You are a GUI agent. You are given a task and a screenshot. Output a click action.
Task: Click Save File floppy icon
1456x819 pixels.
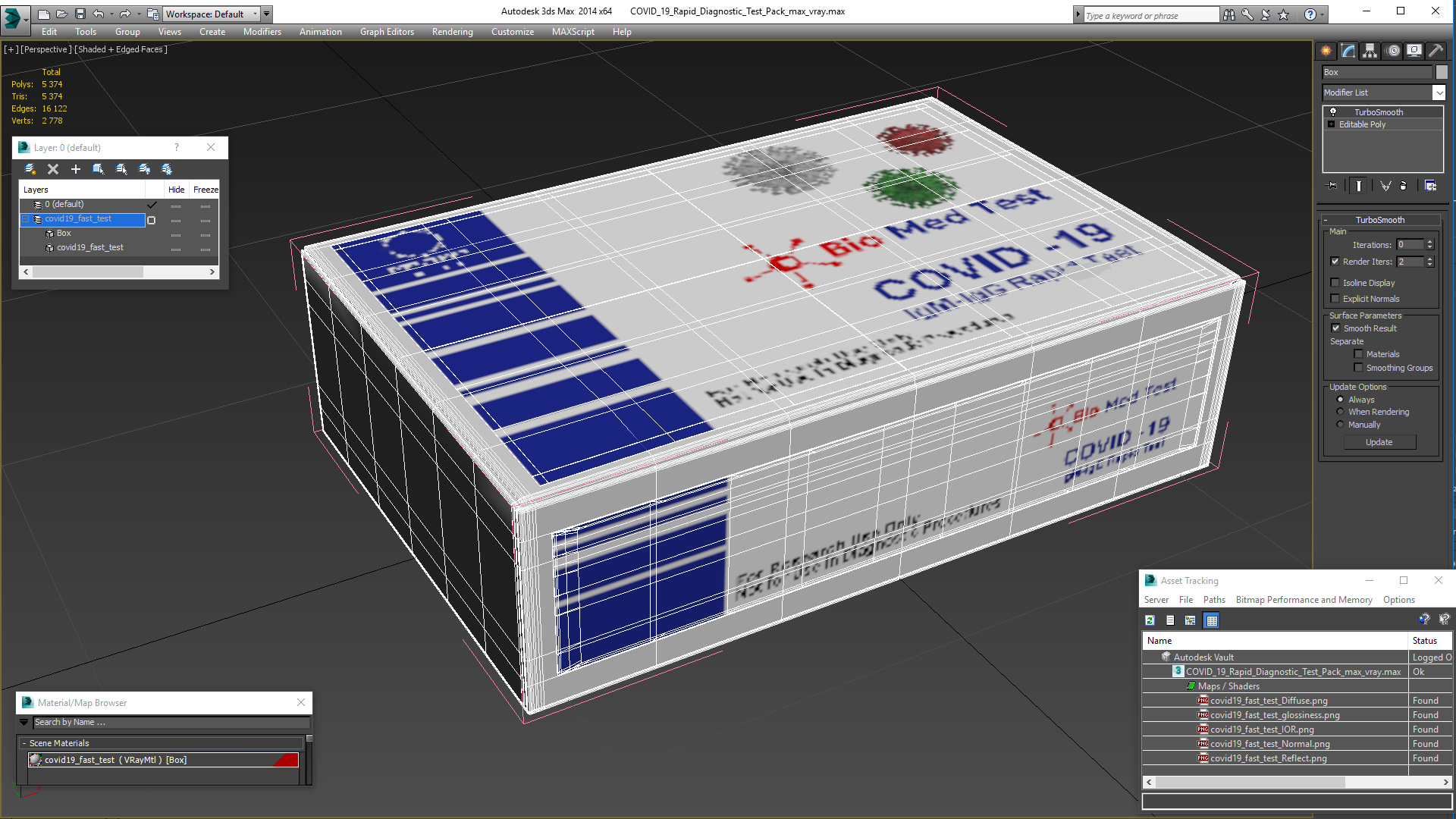coord(80,14)
